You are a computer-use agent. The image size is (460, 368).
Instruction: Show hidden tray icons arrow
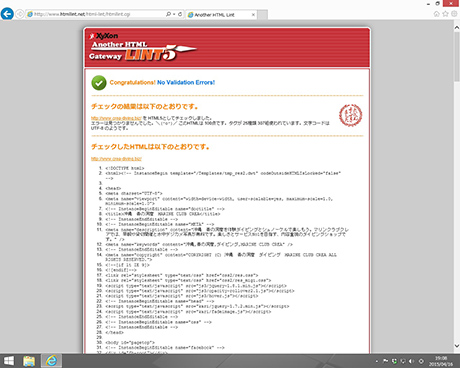pos(377,361)
